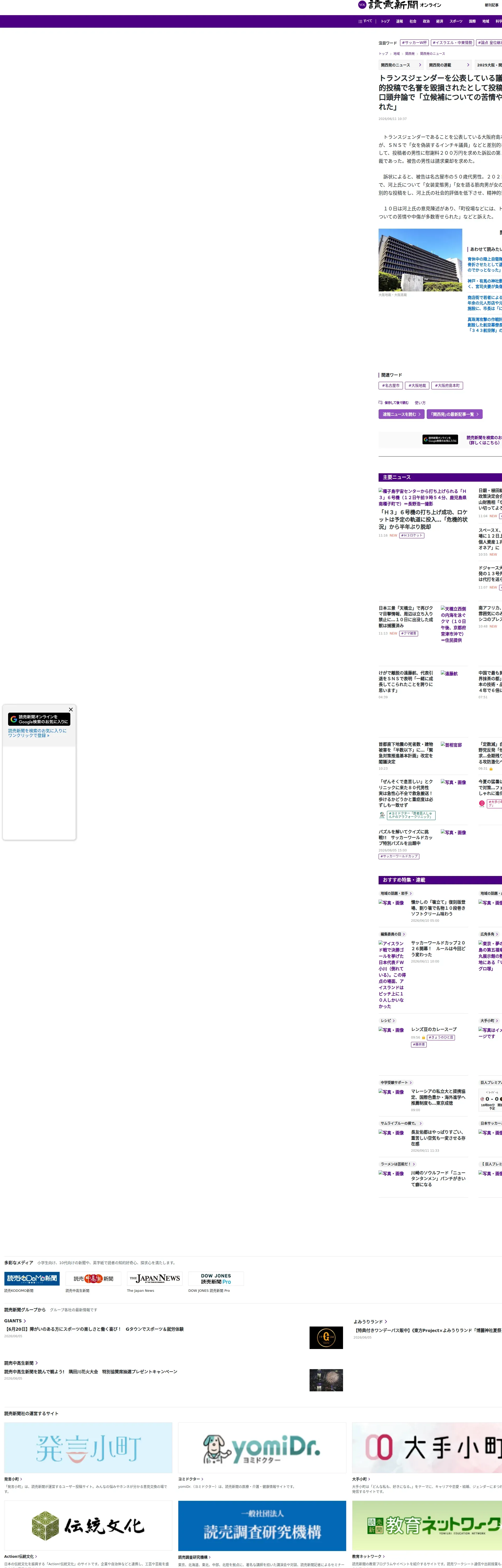The width and height of the screenshot is (502, 1568).
Task: Click the Osaka court building photo
Action: pos(420,260)
